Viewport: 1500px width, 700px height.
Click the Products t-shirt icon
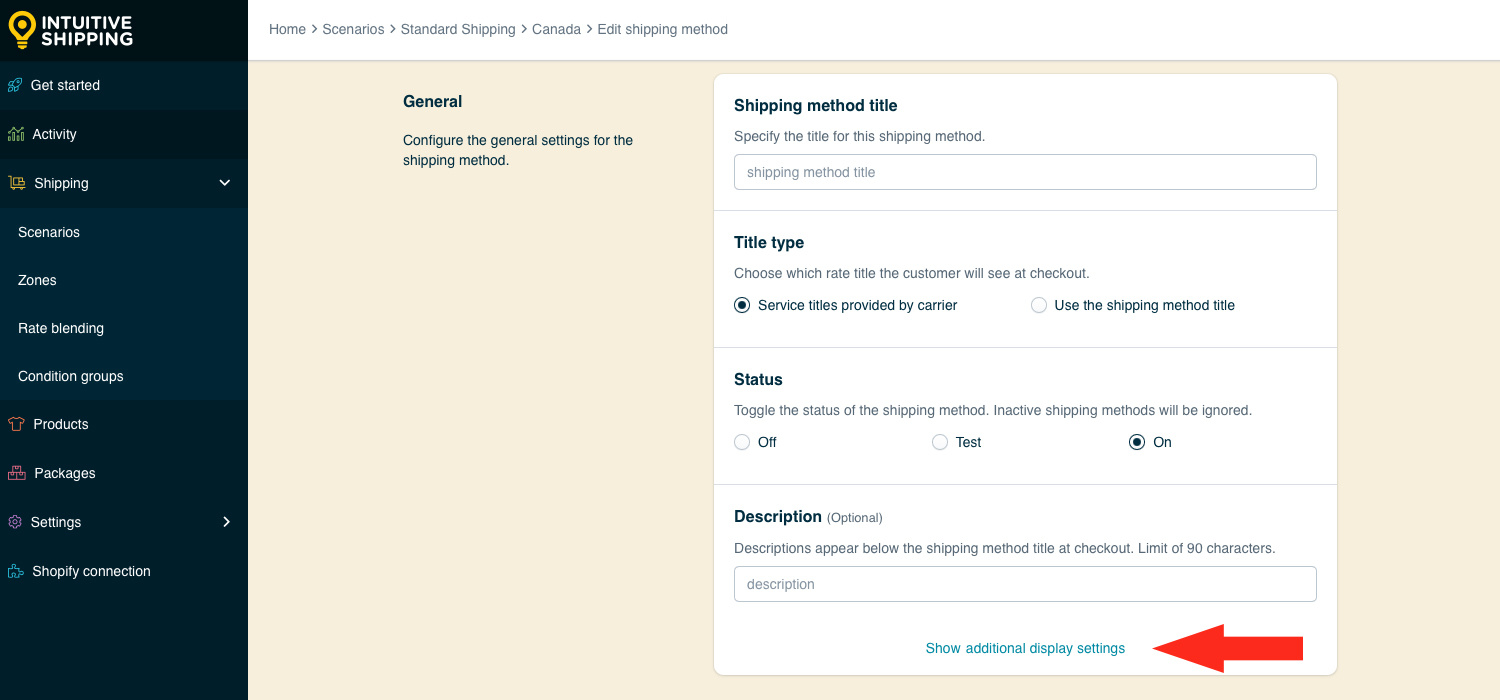pyautogui.click(x=16, y=424)
